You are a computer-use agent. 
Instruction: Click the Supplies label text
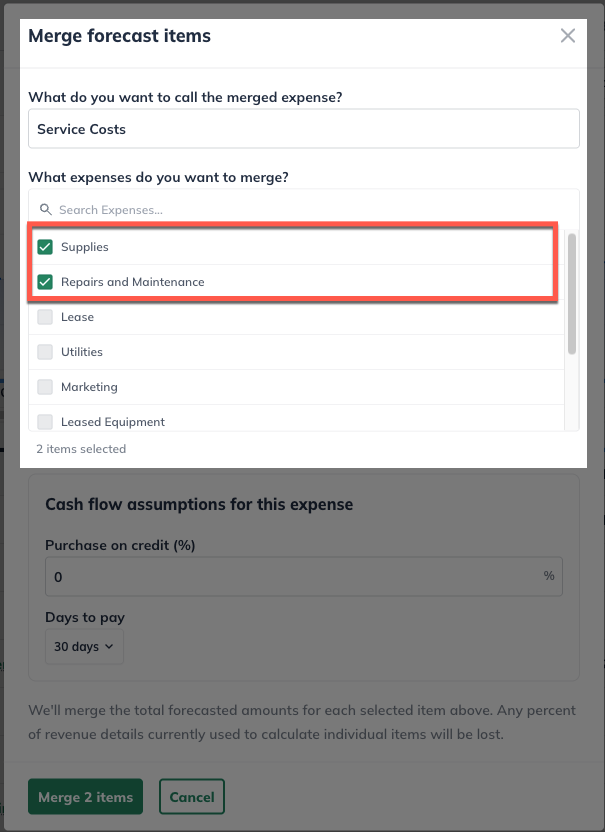pos(85,247)
